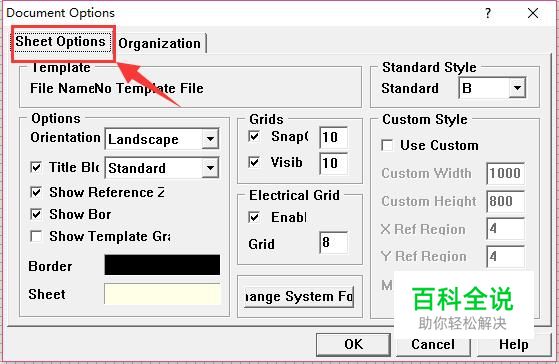The width and height of the screenshot is (559, 364).
Task: Uncheck Show Reference Zones checkbox
Action: click(36, 193)
